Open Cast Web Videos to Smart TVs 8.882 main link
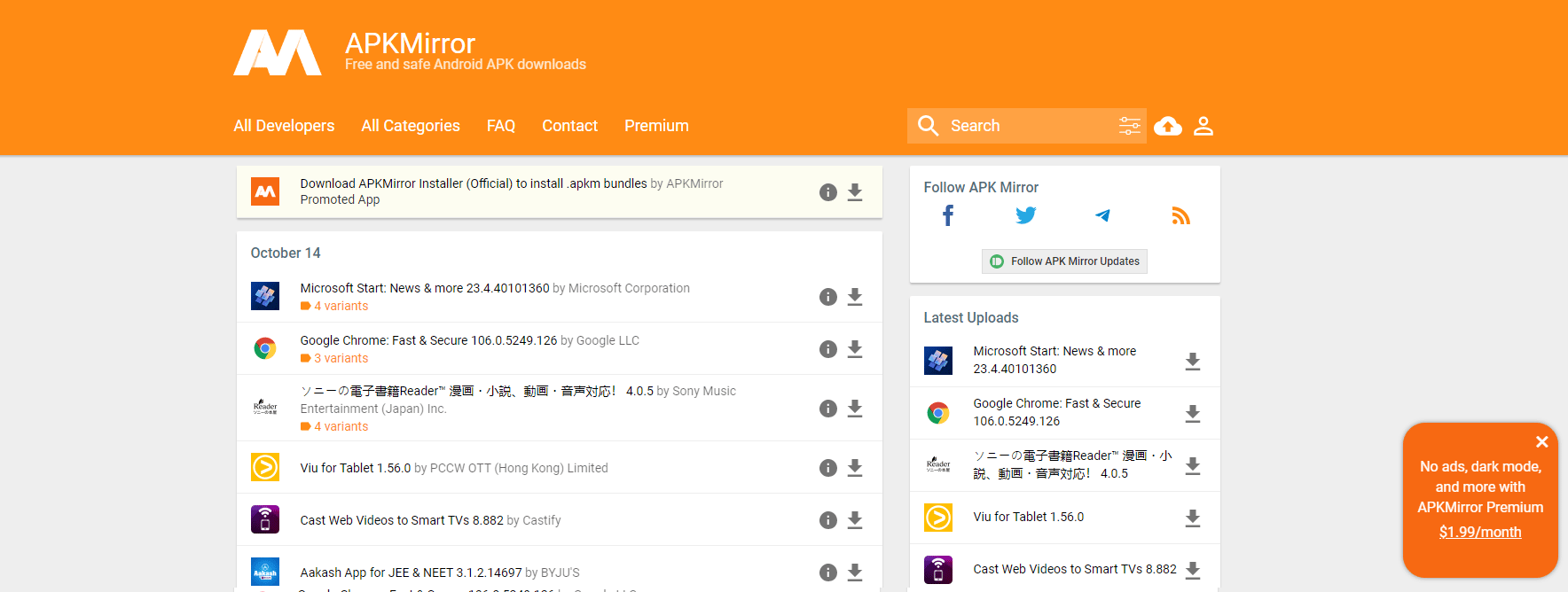This screenshot has height=592, width=1568. (402, 520)
